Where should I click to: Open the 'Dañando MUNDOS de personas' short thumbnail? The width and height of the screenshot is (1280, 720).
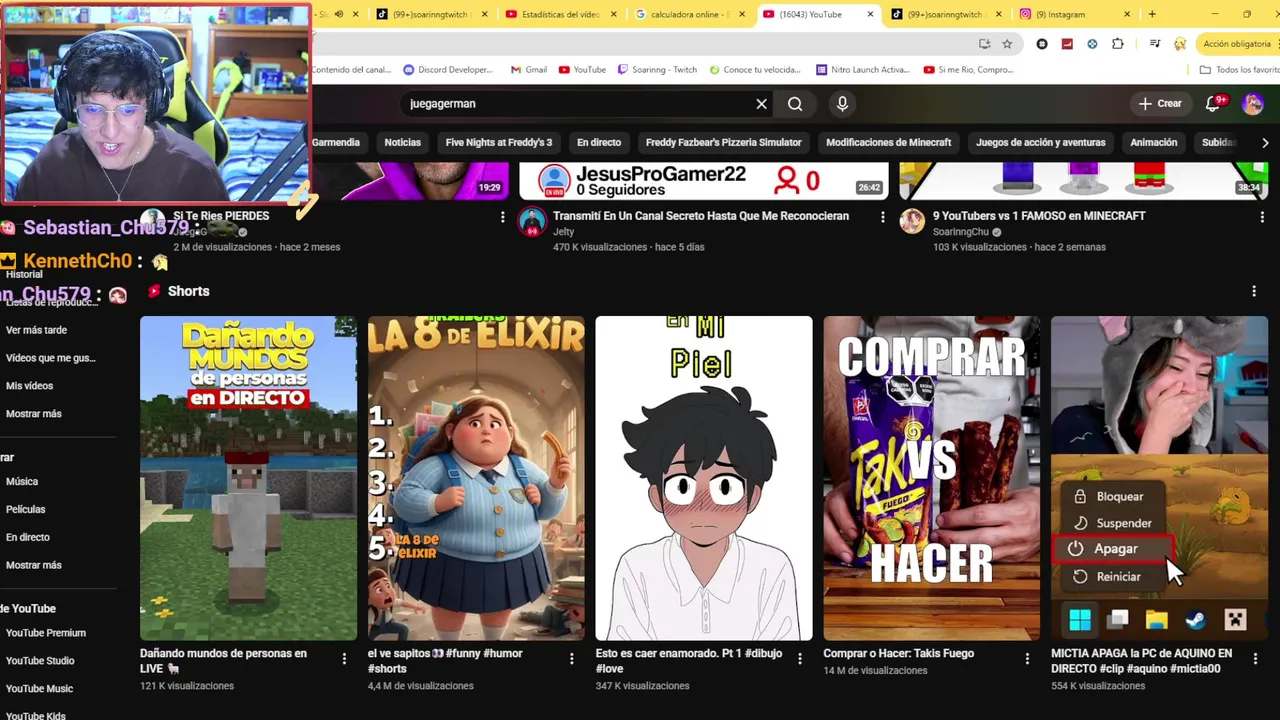(x=248, y=478)
